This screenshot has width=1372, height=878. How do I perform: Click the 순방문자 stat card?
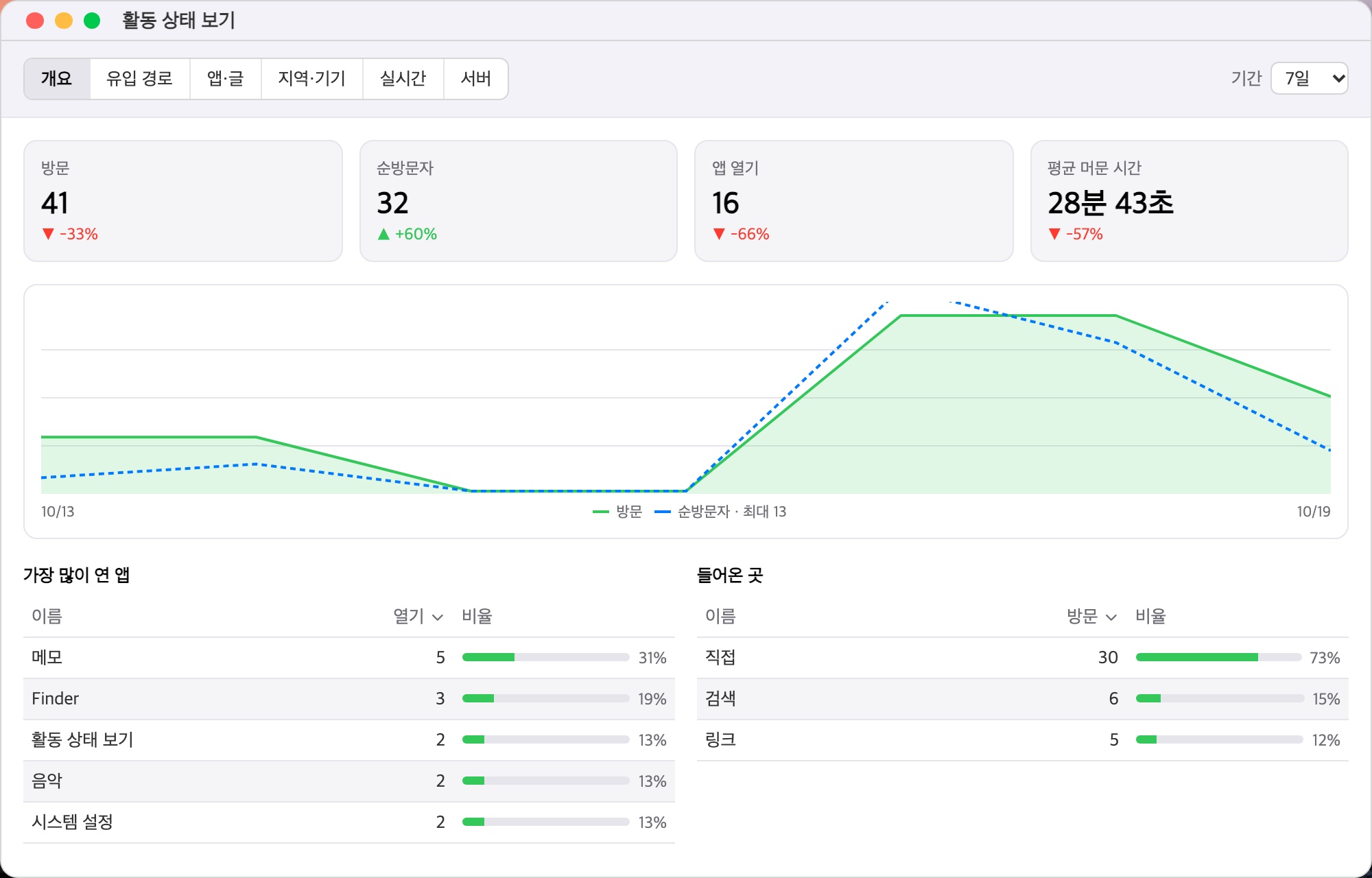(x=519, y=201)
